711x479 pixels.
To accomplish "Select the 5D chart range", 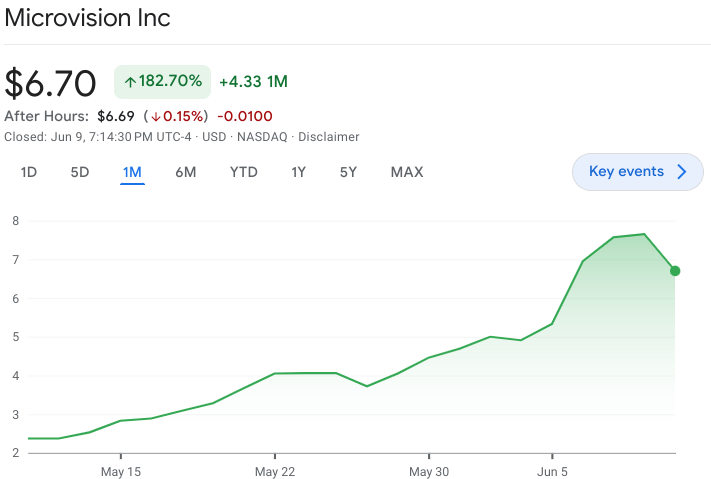I will click(x=80, y=172).
